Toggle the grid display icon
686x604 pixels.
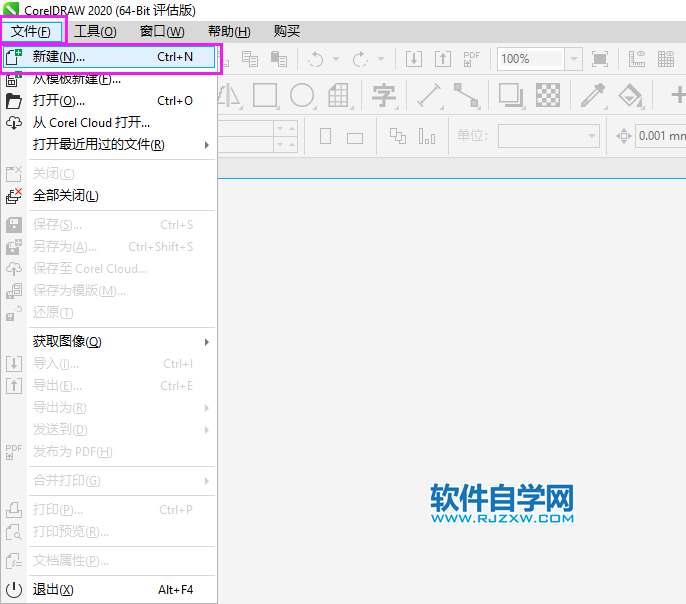click(x=666, y=59)
